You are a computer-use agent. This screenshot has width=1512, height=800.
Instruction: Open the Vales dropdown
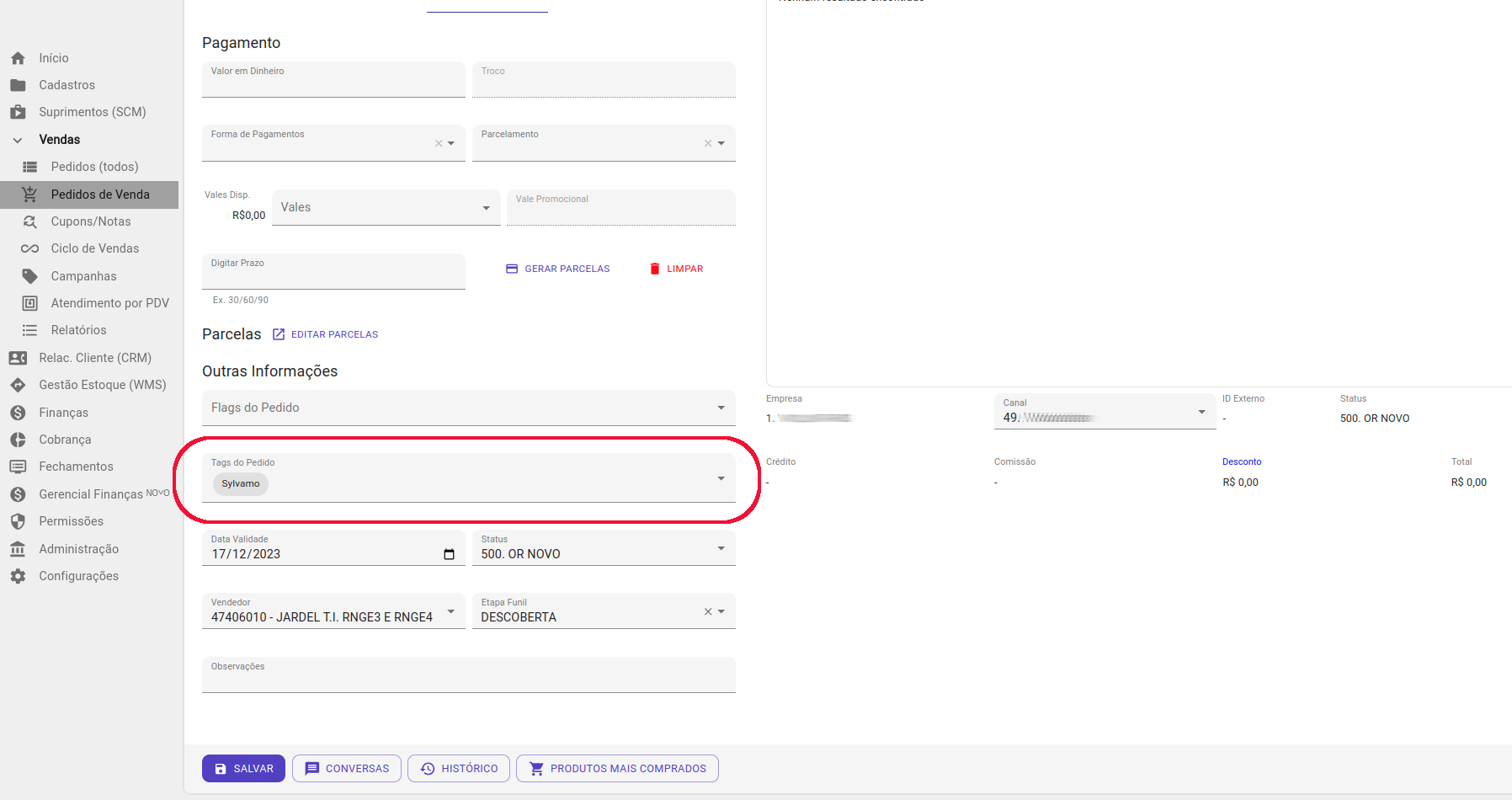pos(386,207)
